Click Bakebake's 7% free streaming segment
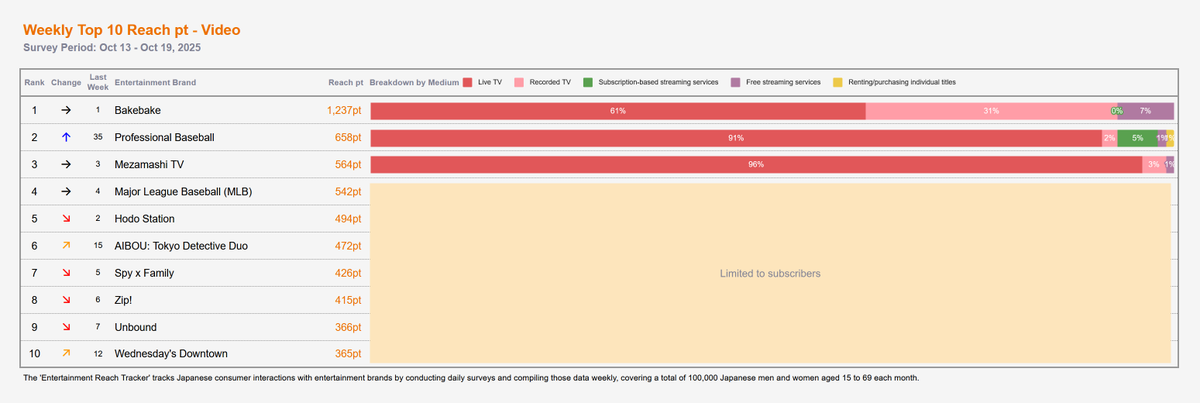1200x403 pixels. [1147, 110]
